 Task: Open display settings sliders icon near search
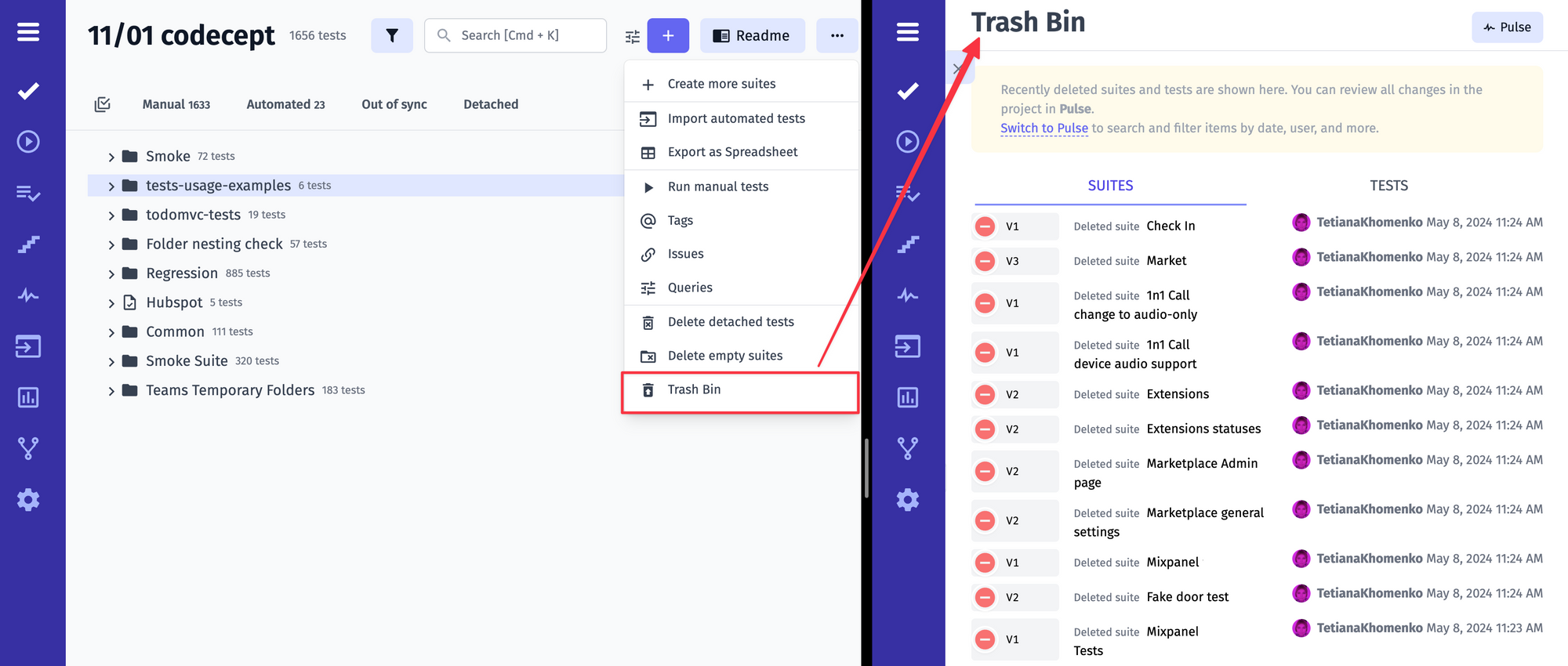pyautogui.click(x=632, y=36)
